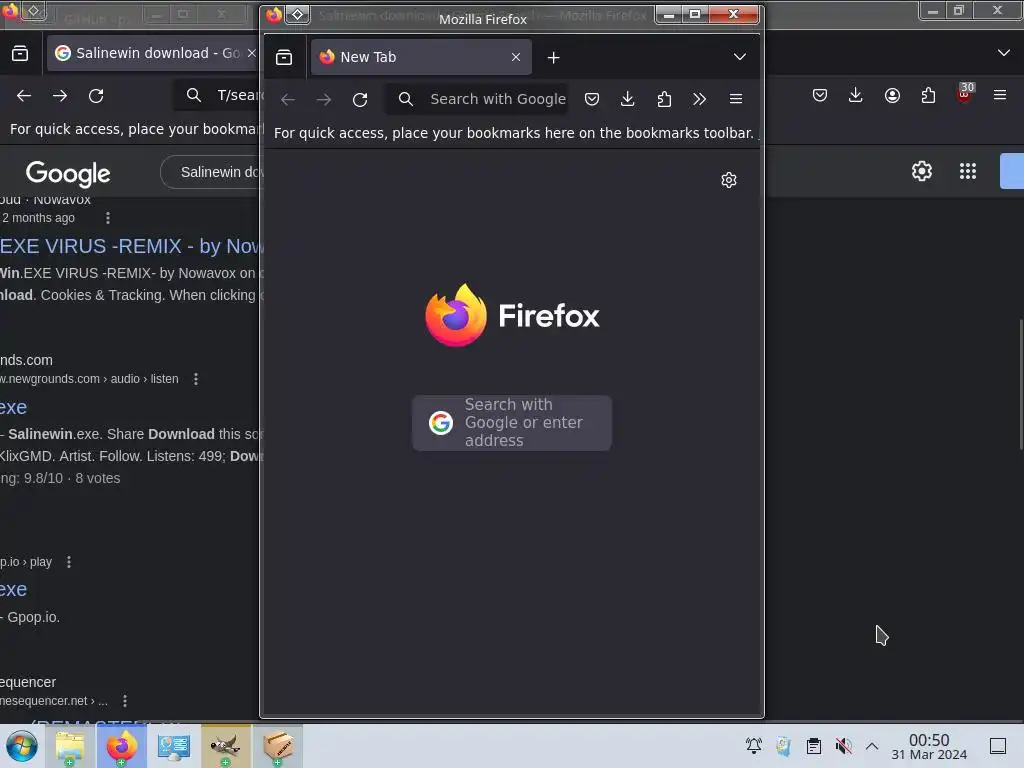The height and width of the screenshot is (768, 1024).
Task: Open Extensions in the front window
Action: point(664,99)
